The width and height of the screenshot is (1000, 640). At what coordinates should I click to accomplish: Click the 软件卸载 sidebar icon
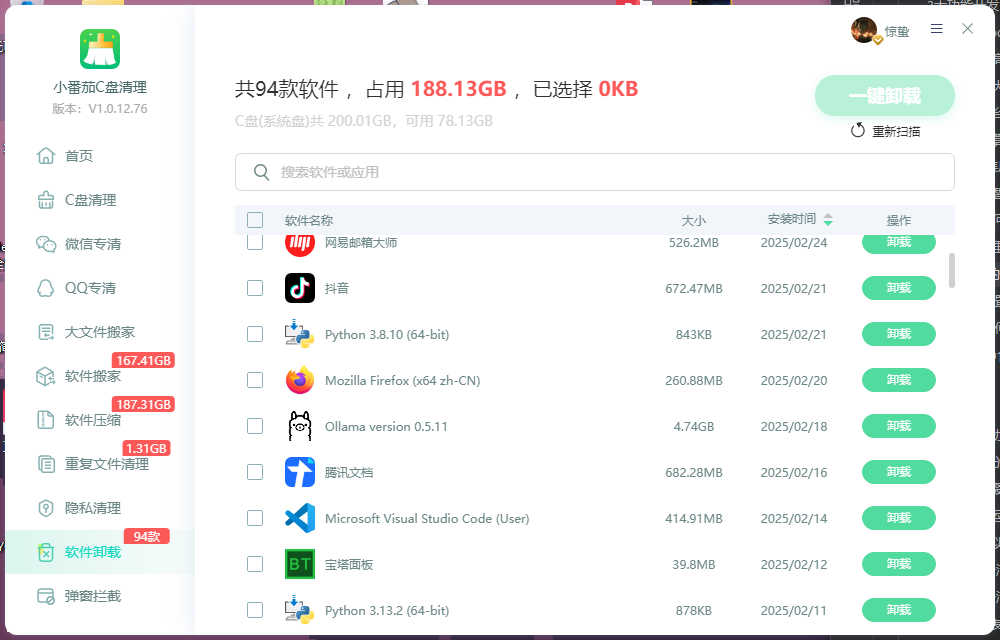point(45,552)
